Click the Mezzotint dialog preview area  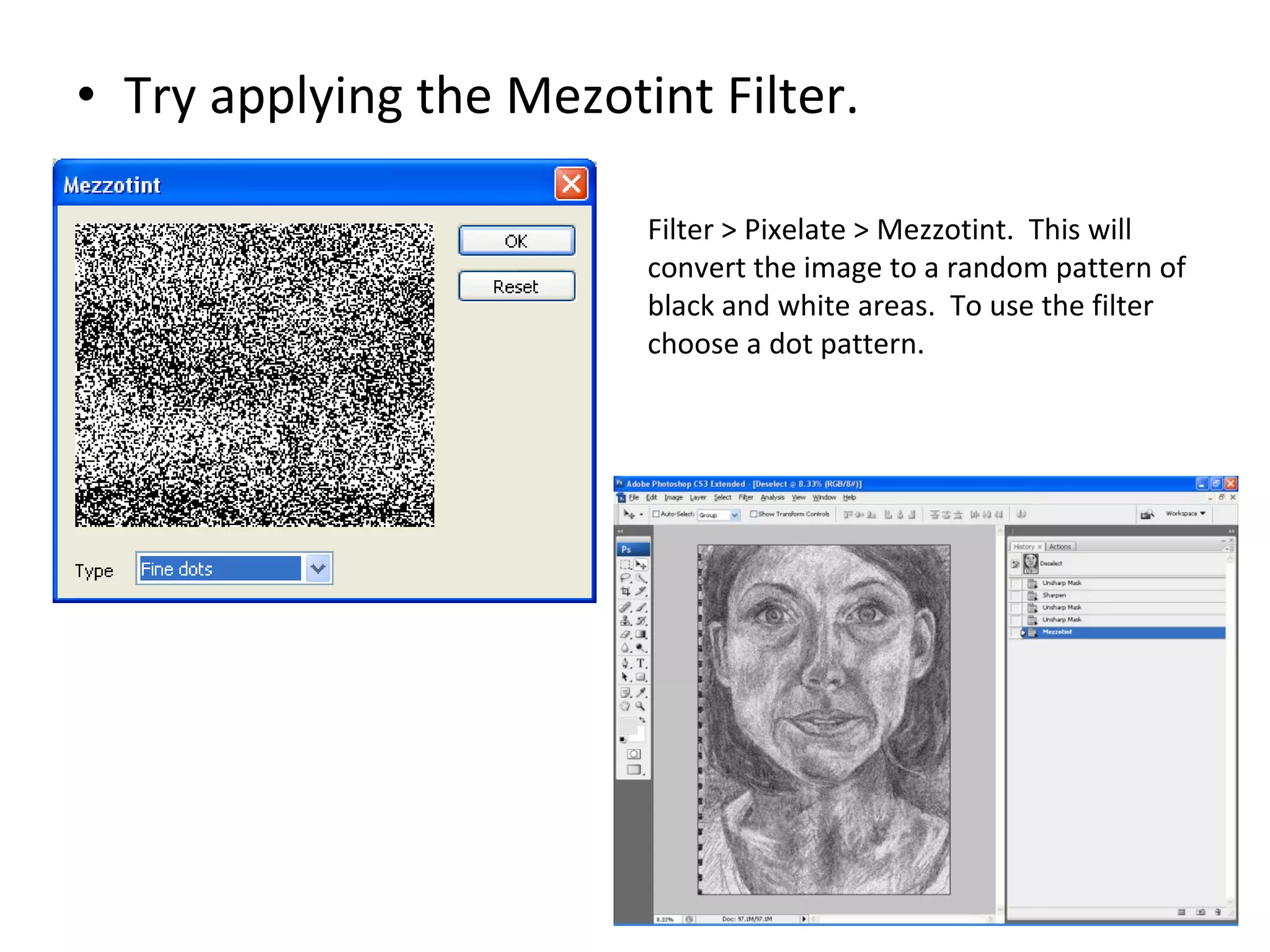coord(254,375)
